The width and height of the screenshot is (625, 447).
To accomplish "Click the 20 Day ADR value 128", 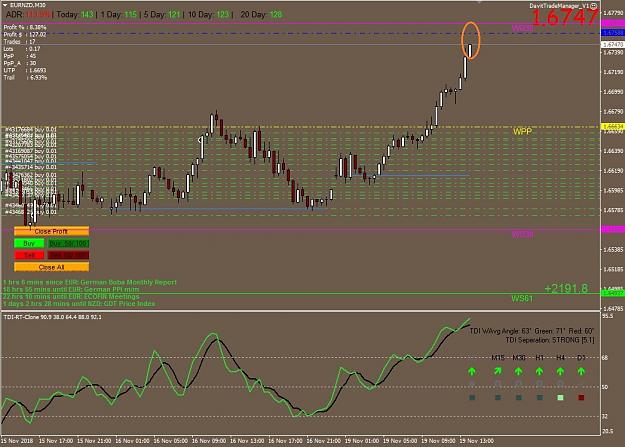I will point(275,15).
